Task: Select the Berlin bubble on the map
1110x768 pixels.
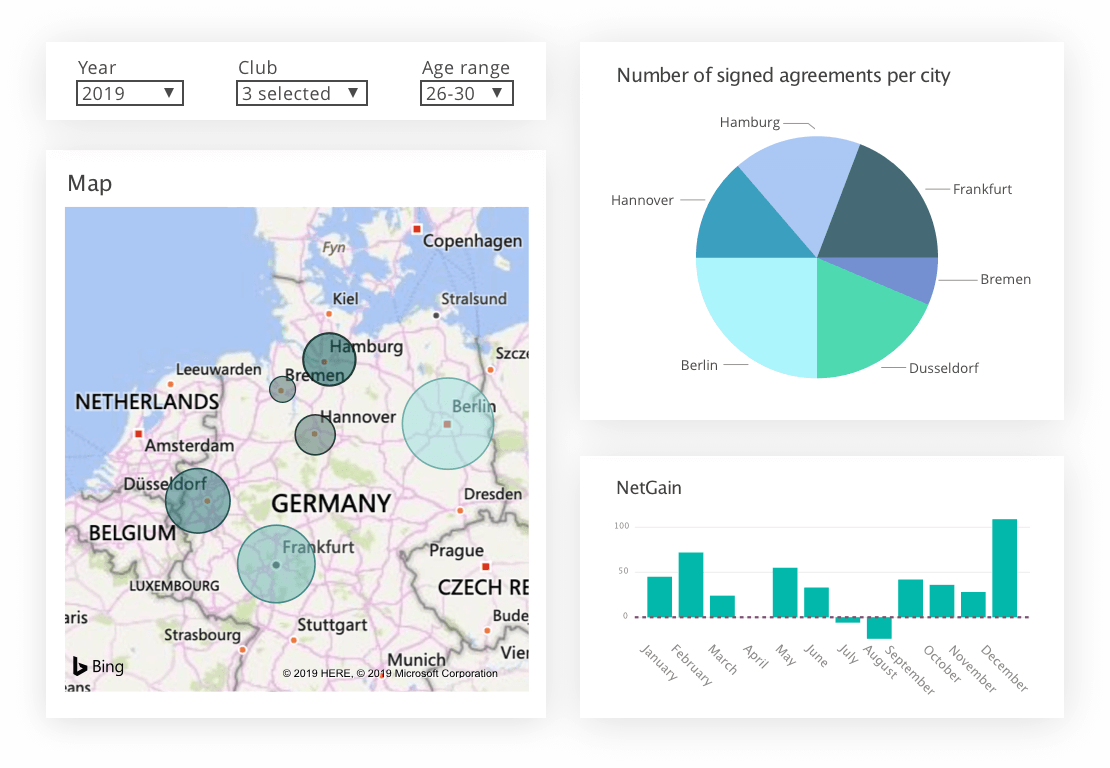Action: point(448,424)
